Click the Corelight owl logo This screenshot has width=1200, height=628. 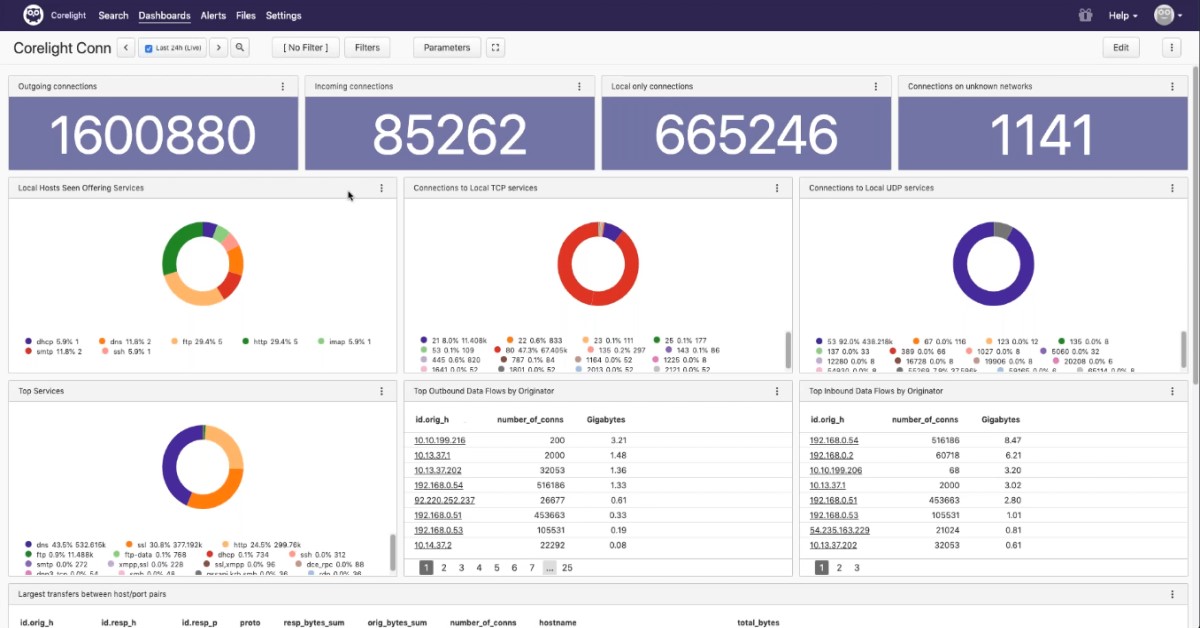coord(34,15)
